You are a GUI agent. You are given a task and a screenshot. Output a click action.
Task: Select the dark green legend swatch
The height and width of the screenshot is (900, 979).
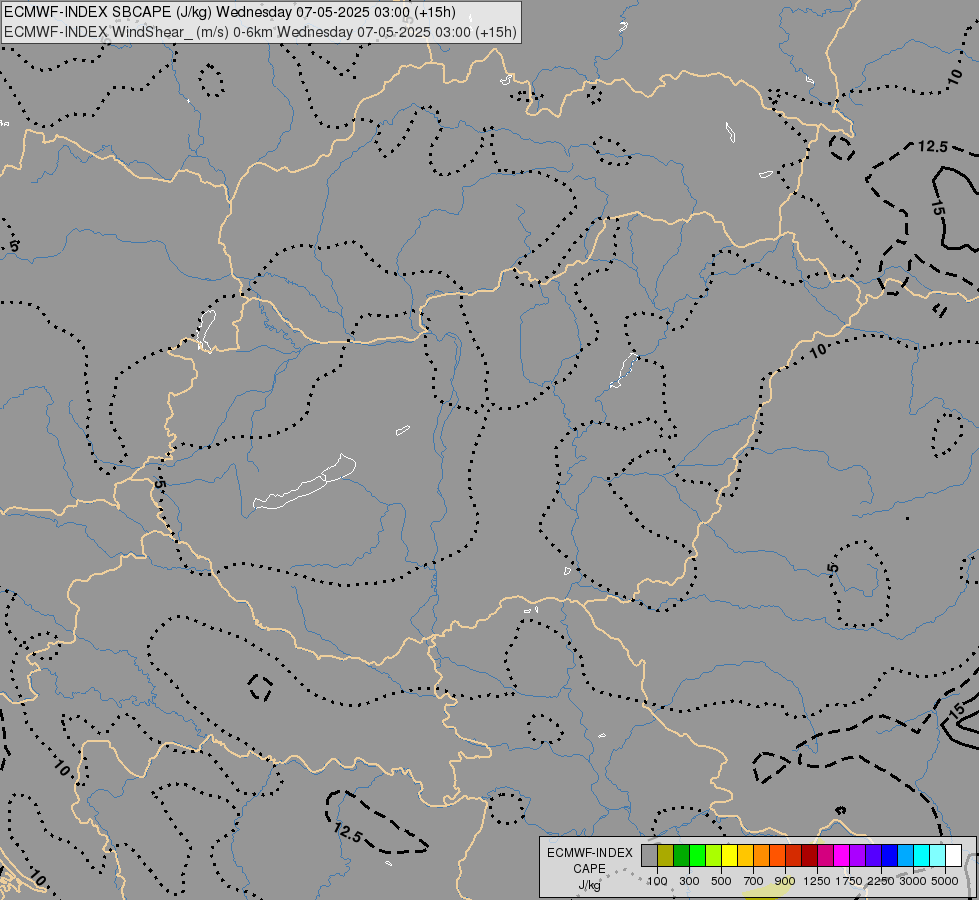click(681, 856)
